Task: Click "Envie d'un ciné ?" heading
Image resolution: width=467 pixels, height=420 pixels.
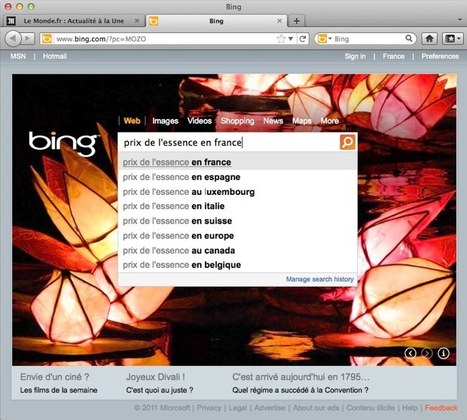Action: (55, 377)
